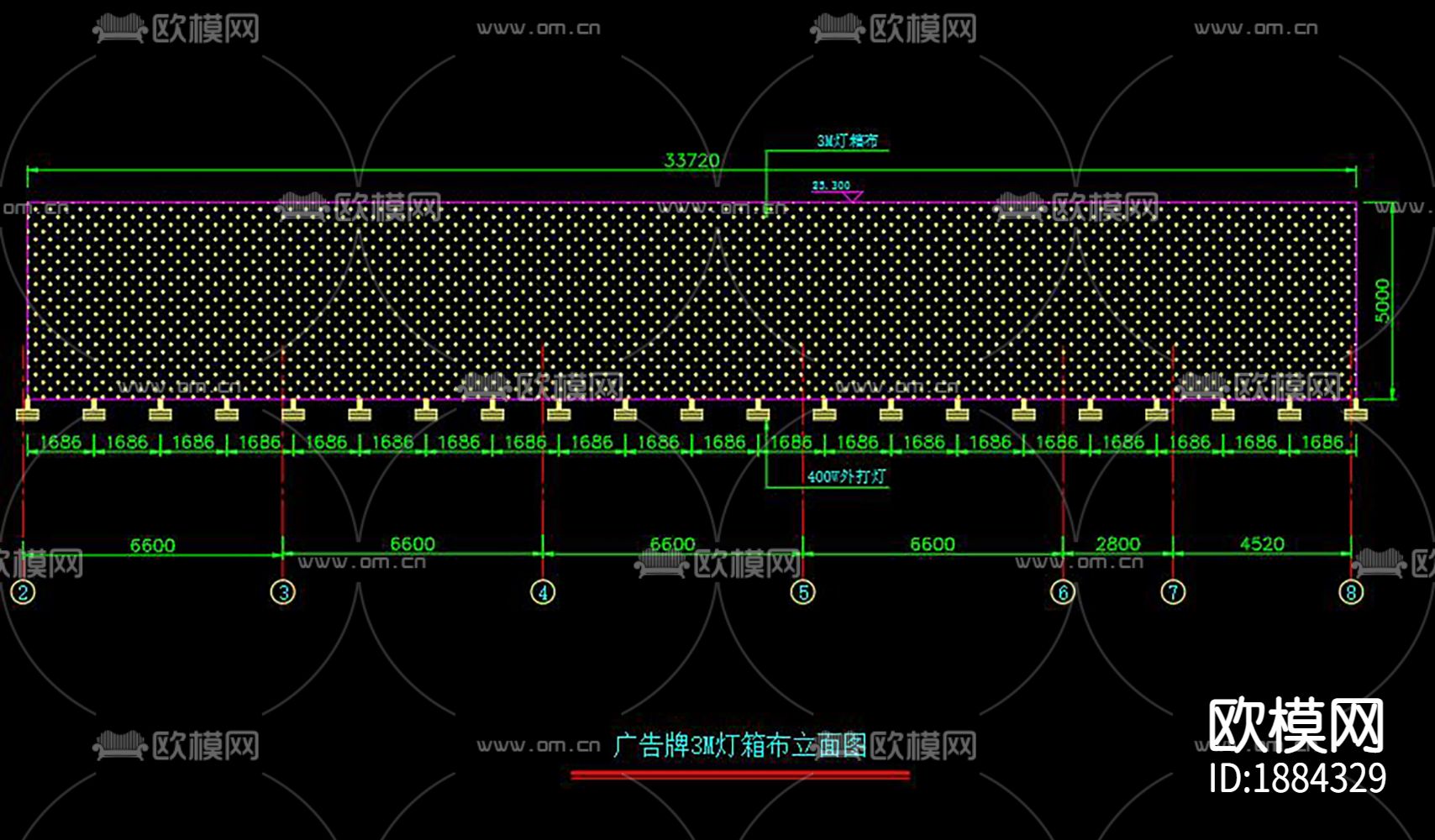Select the axis bubble labeled 2
This screenshot has height=840, width=1435.
tap(23, 591)
